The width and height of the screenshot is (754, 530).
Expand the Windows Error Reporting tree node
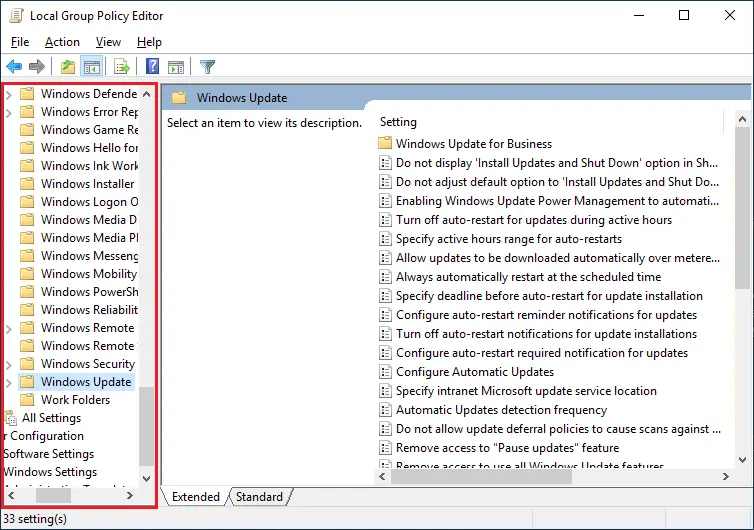(x=9, y=113)
